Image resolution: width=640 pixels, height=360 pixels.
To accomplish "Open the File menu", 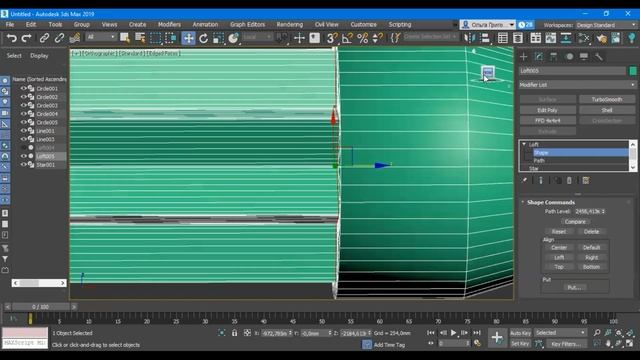I will pos(10,24).
